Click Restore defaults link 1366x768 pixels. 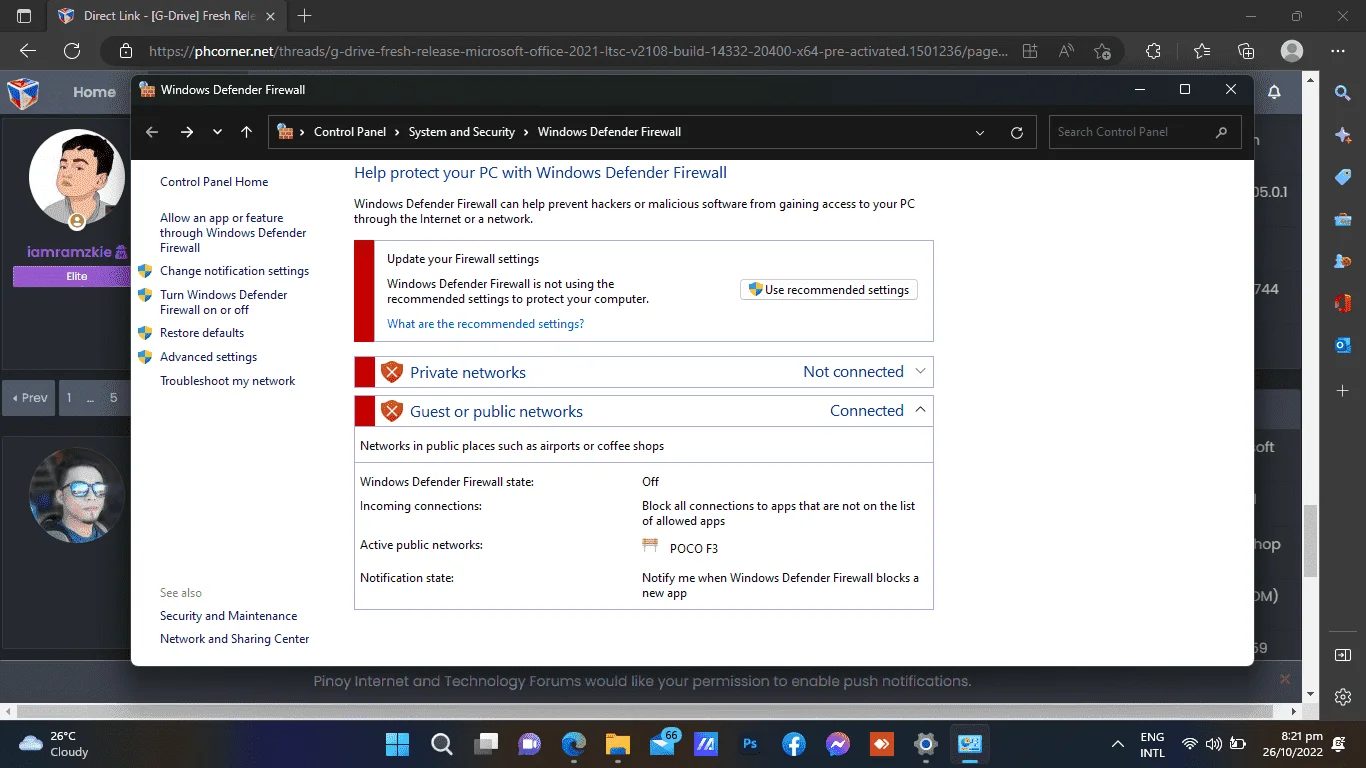[202, 333]
